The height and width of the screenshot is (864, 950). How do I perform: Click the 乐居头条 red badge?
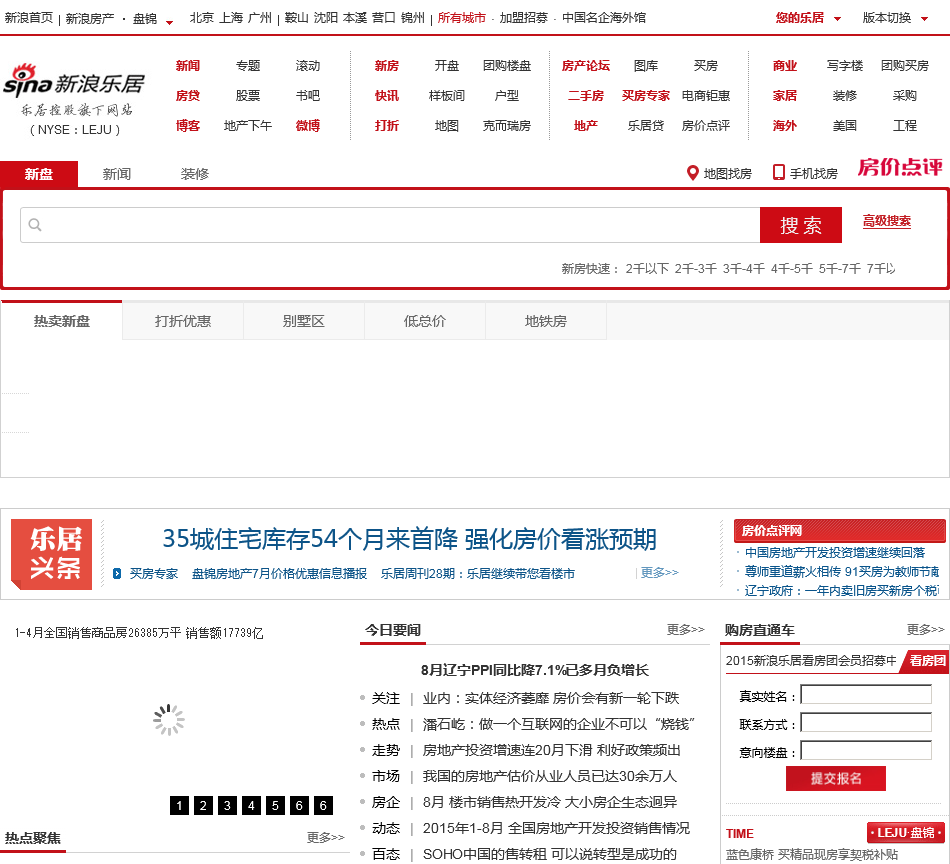(x=51, y=554)
